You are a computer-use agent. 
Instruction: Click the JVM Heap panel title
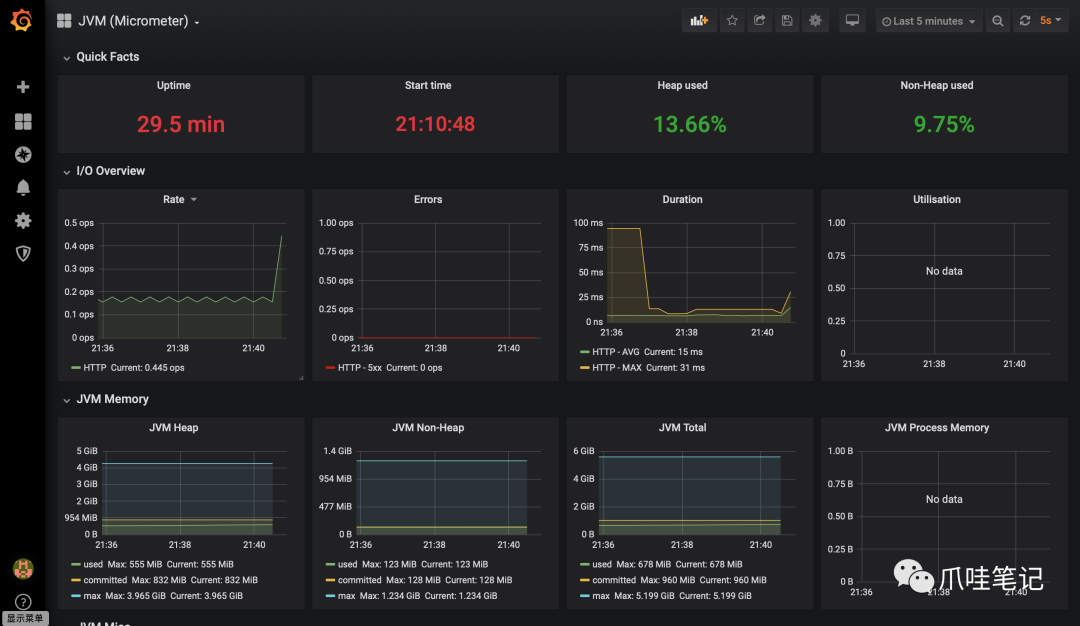tap(174, 428)
